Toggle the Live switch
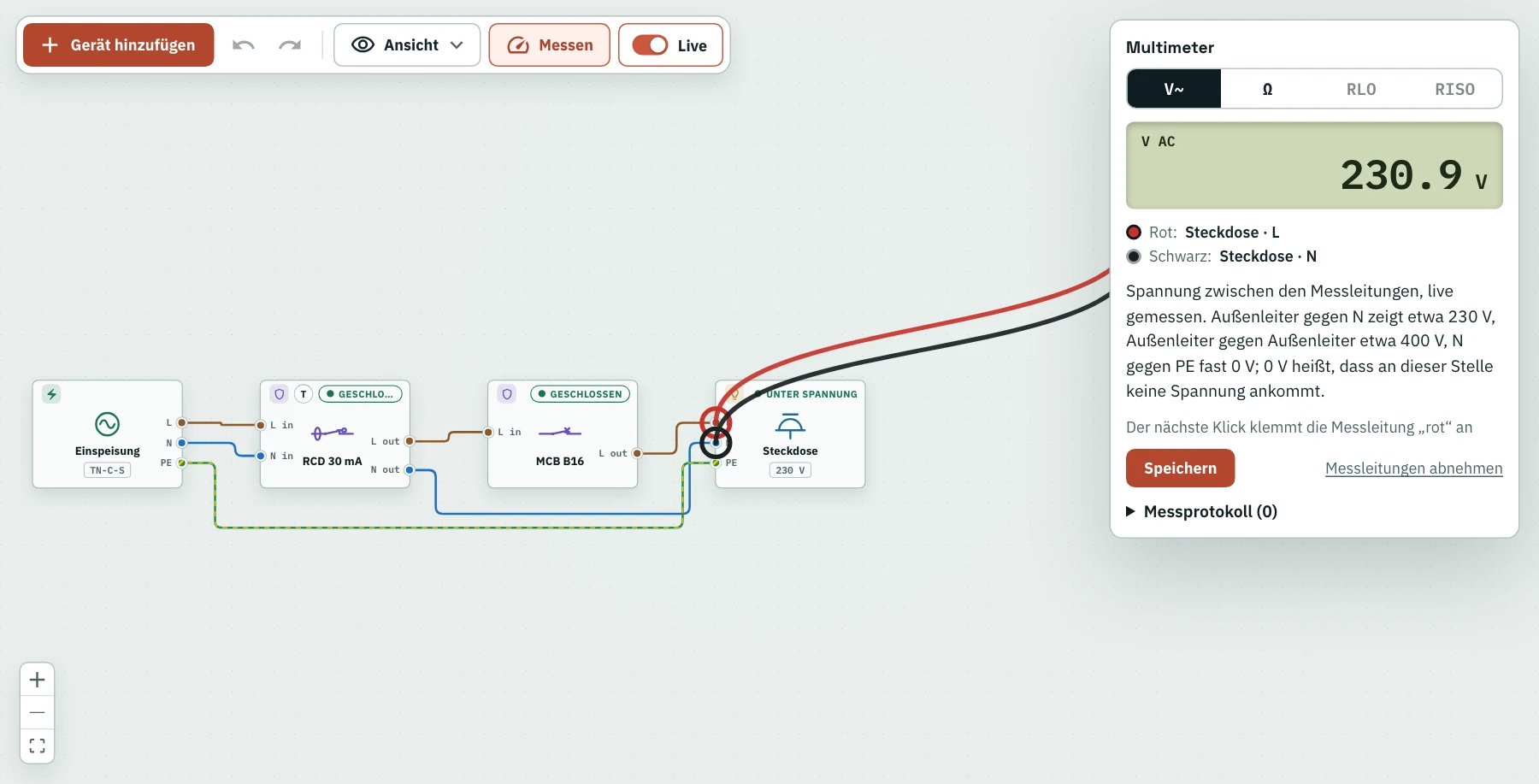Image resolution: width=1539 pixels, height=784 pixels. [x=650, y=45]
